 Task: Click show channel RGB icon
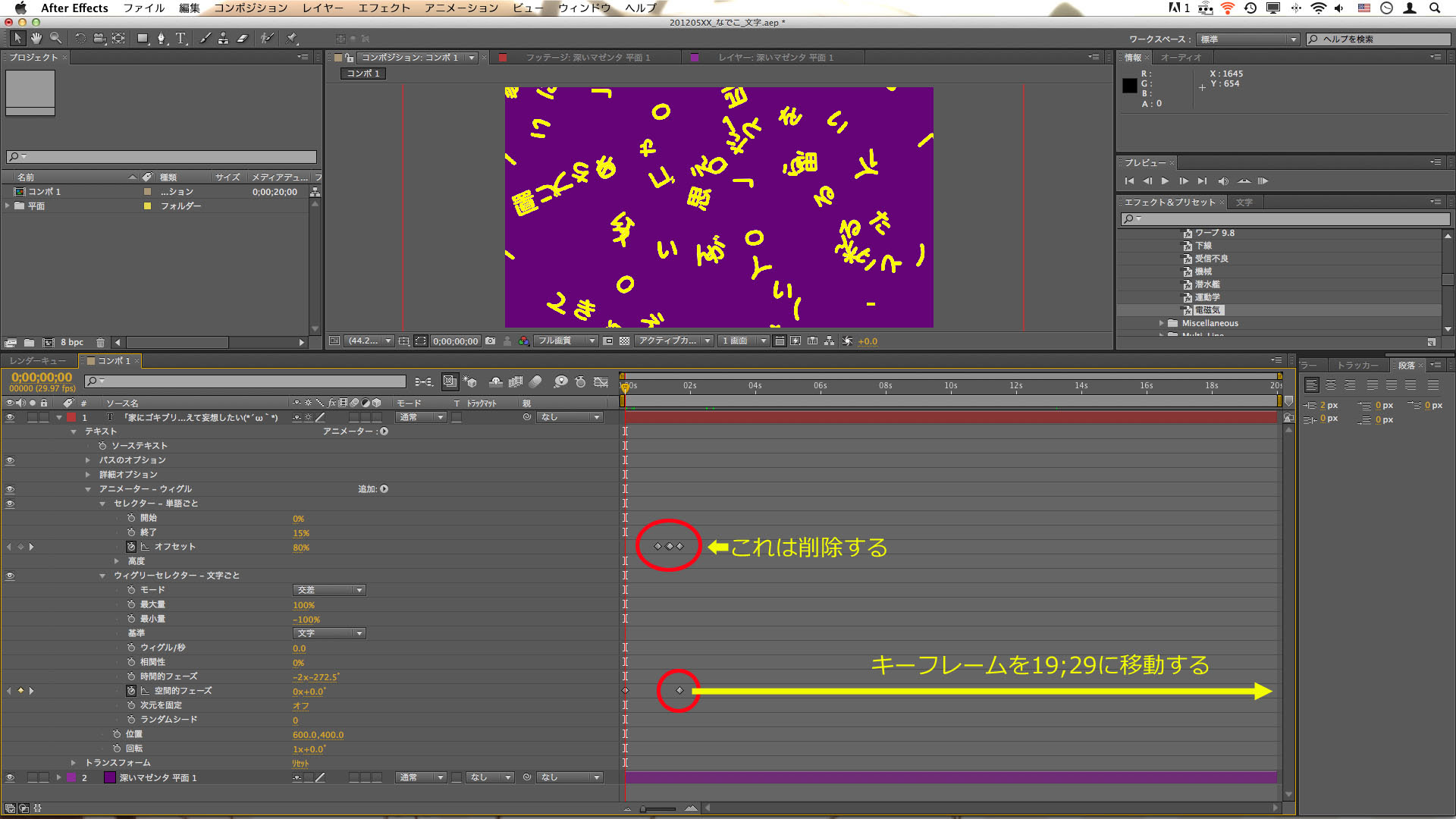pos(523,341)
